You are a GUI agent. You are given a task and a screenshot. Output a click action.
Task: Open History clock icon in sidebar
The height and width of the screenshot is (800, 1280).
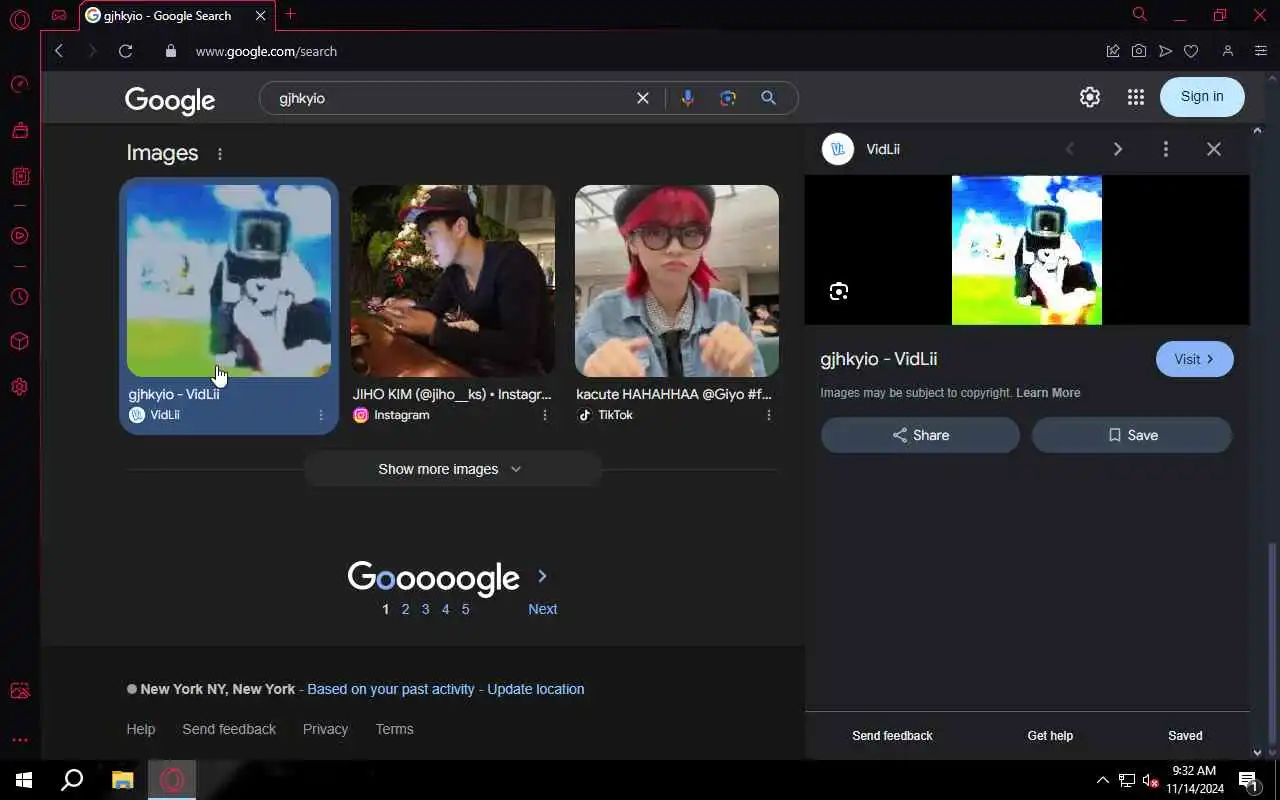click(19, 297)
